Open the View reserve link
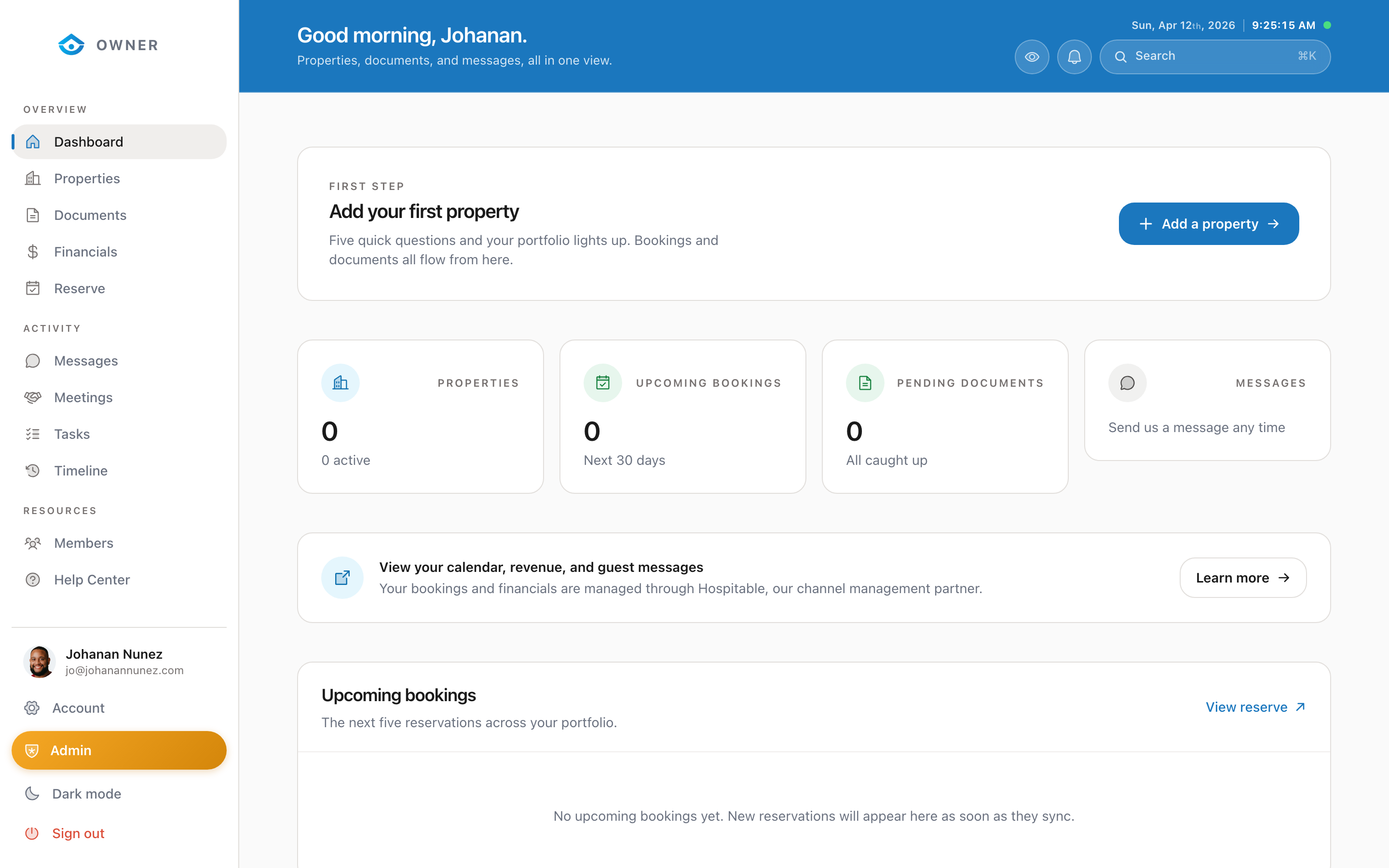1389x868 pixels. point(1256,706)
